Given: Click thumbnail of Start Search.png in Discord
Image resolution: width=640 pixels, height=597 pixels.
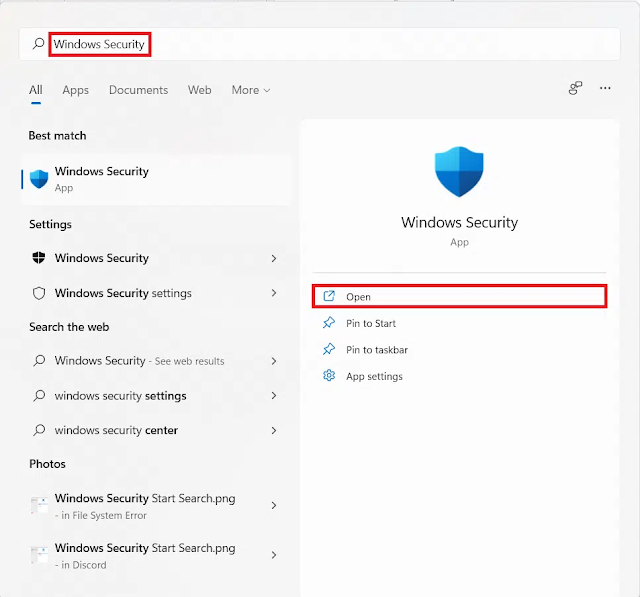Looking at the screenshot, I should (39, 555).
